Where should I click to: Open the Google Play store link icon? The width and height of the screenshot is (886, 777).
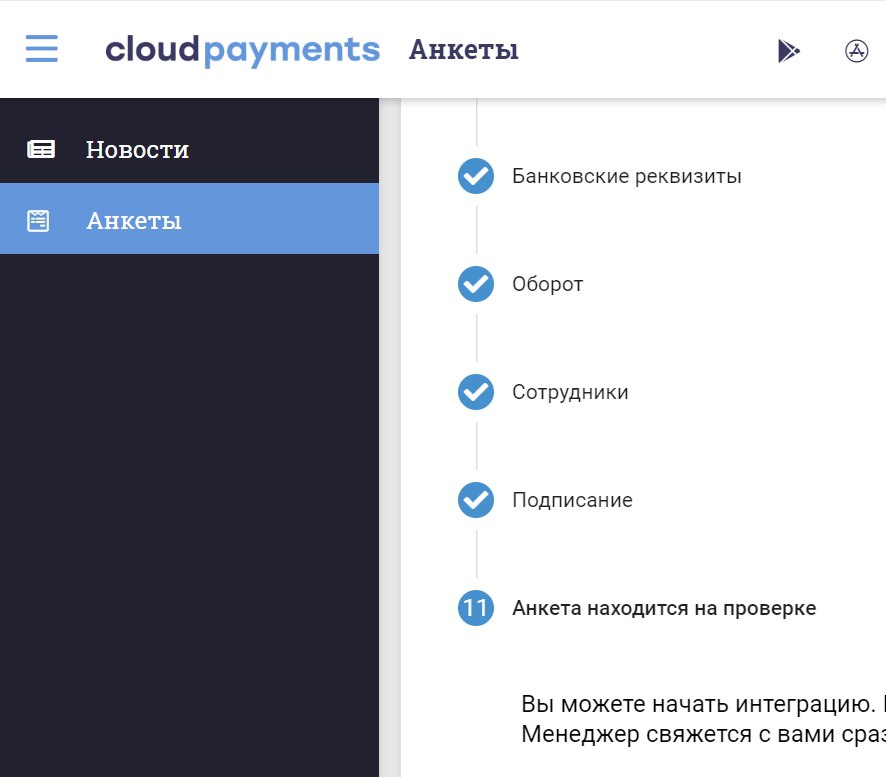(788, 51)
